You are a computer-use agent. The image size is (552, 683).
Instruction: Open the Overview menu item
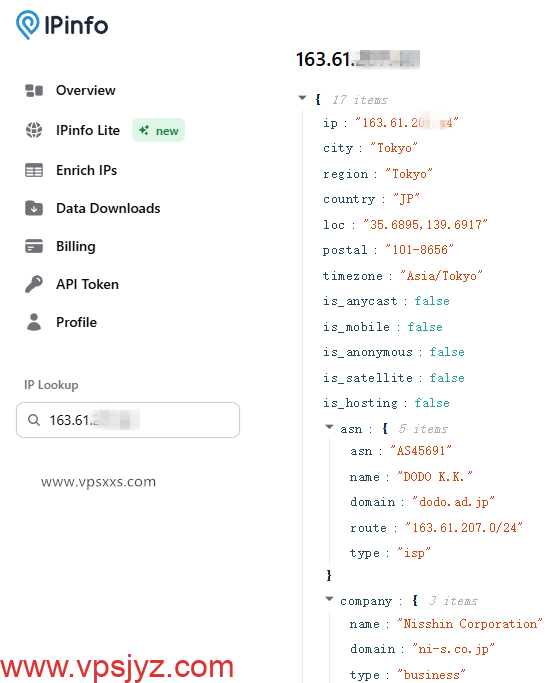[x=71, y=91]
